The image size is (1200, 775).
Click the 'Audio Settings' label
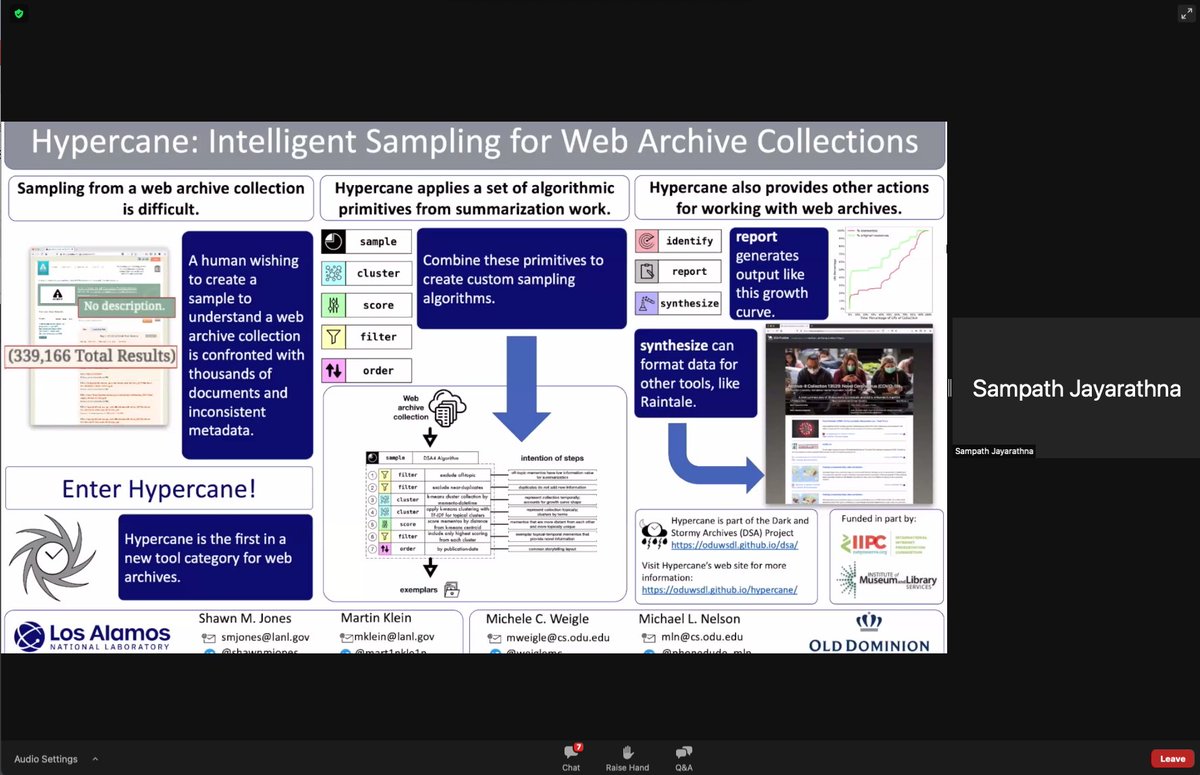[x=46, y=759]
